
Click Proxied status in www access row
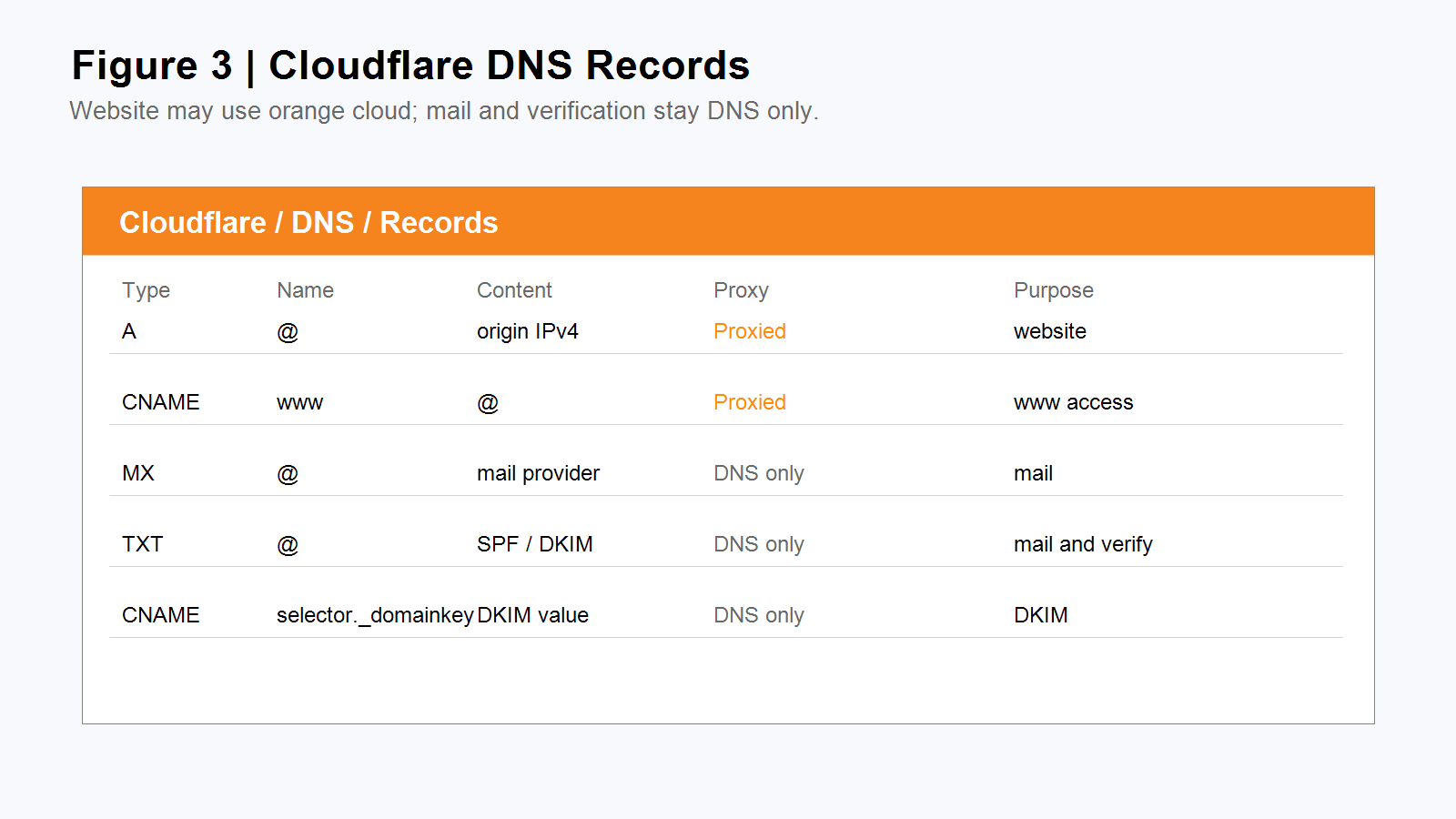tap(750, 402)
